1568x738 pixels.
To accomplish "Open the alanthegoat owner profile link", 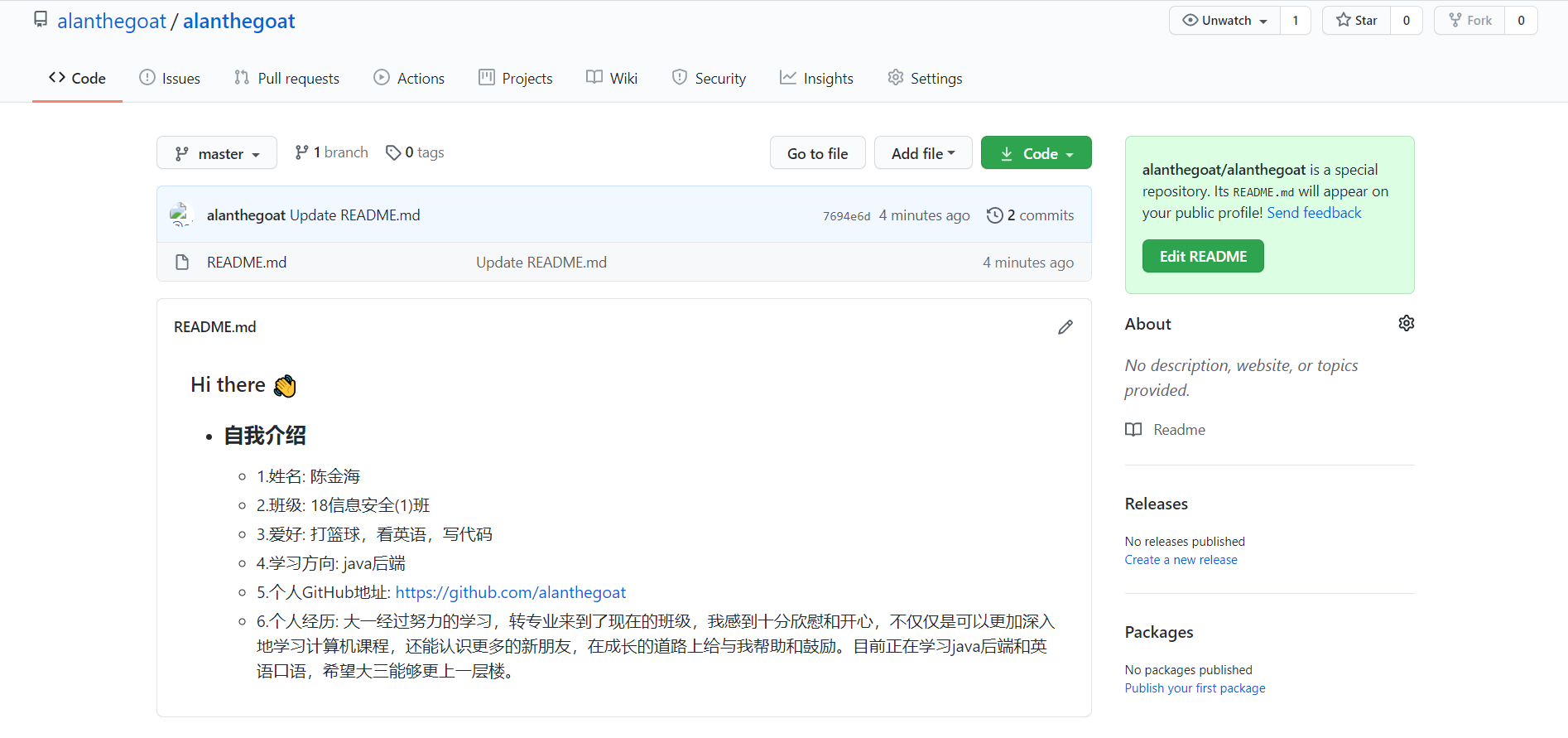I will point(112,21).
